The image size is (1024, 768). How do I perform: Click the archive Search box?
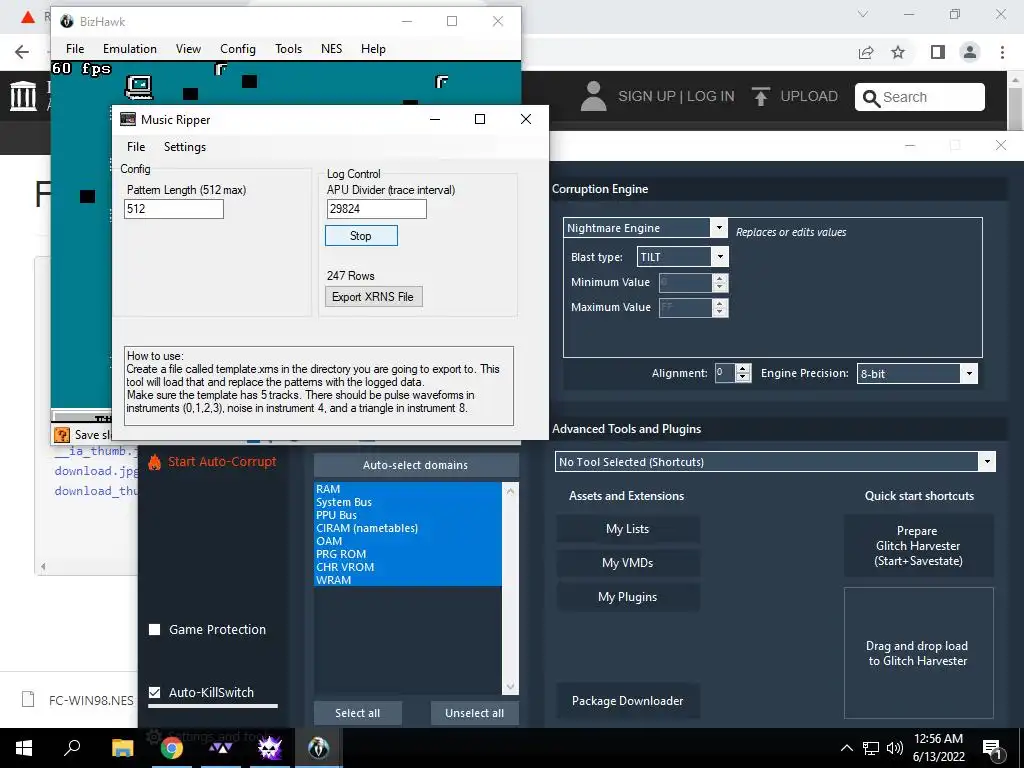tap(920, 97)
